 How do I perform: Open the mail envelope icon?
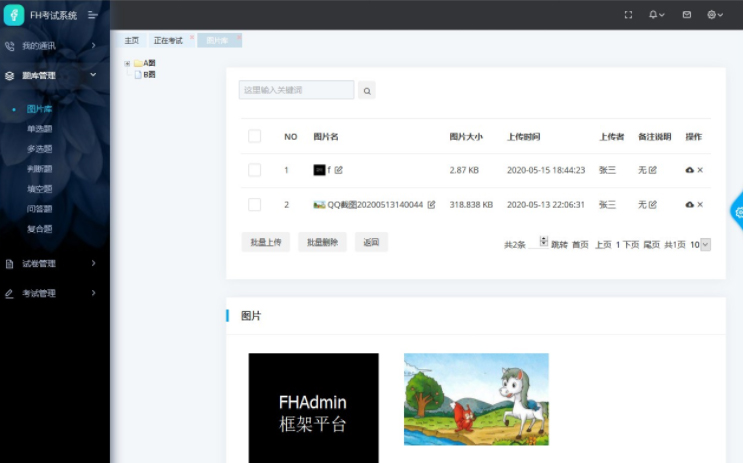click(x=686, y=15)
